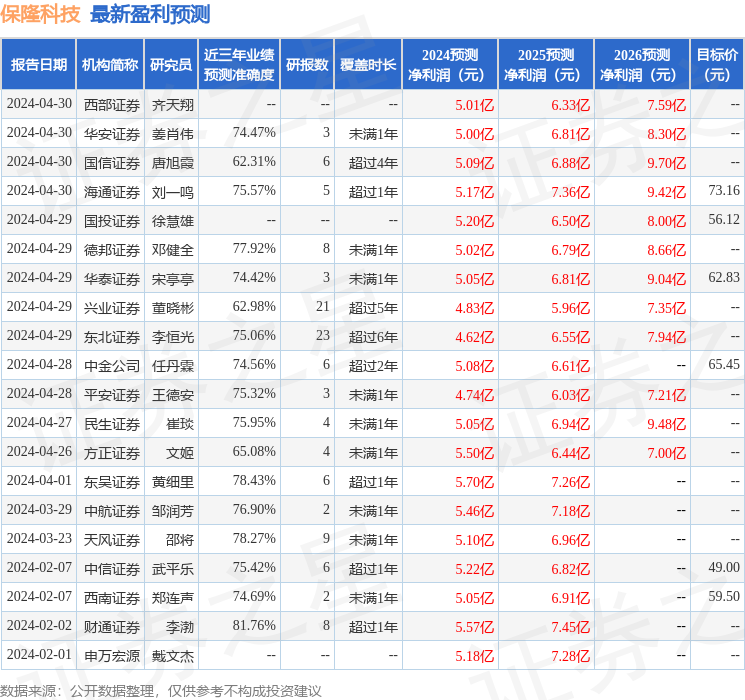
Task: Select 华安证券 institution cell
Action: [x=112, y=134]
